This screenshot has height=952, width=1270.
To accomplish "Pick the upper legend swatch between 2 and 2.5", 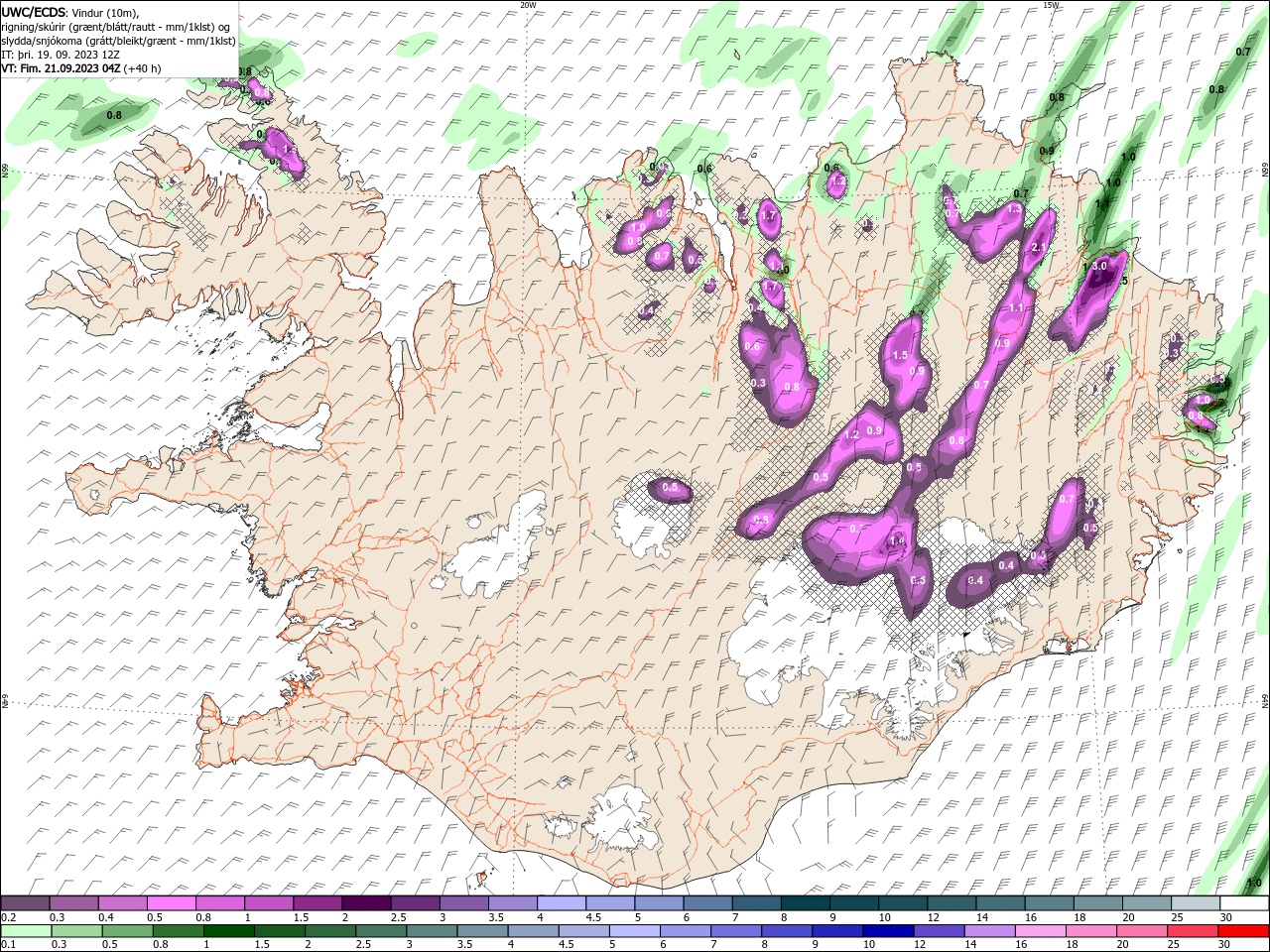I will [366, 903].
